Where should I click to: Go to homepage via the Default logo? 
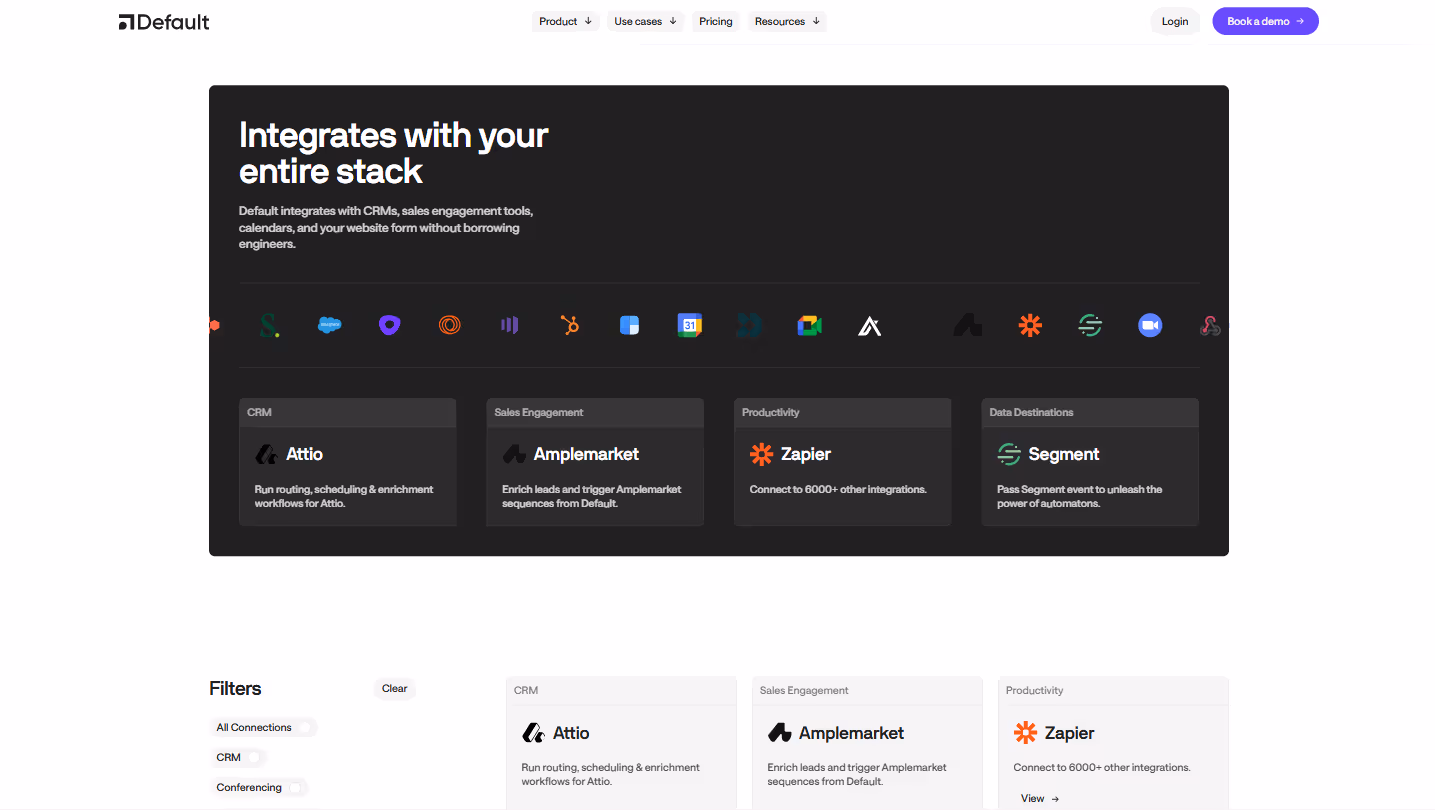164,22
